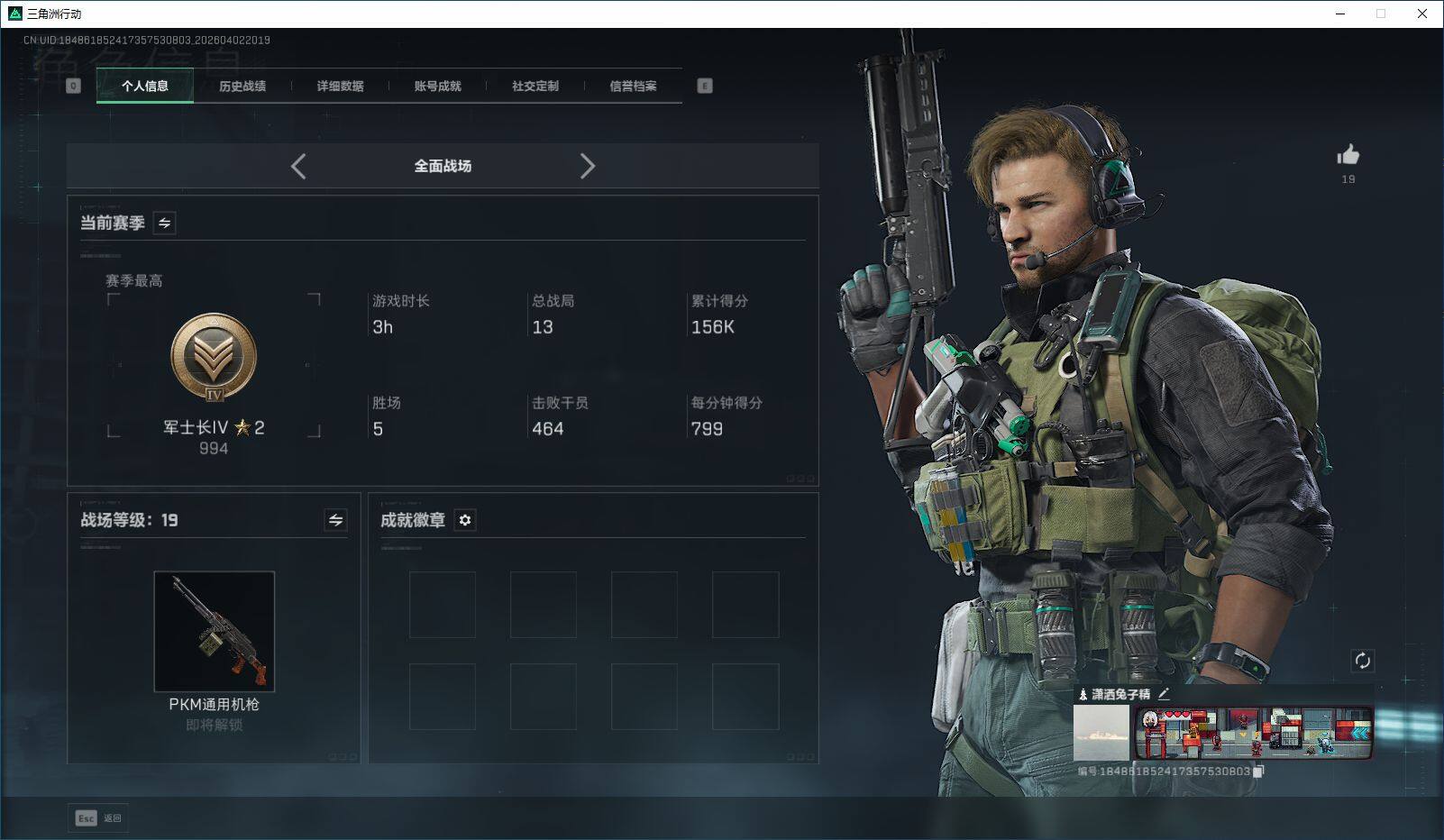
Task: Click the rank score 994
Action: (x=214, y=449)
